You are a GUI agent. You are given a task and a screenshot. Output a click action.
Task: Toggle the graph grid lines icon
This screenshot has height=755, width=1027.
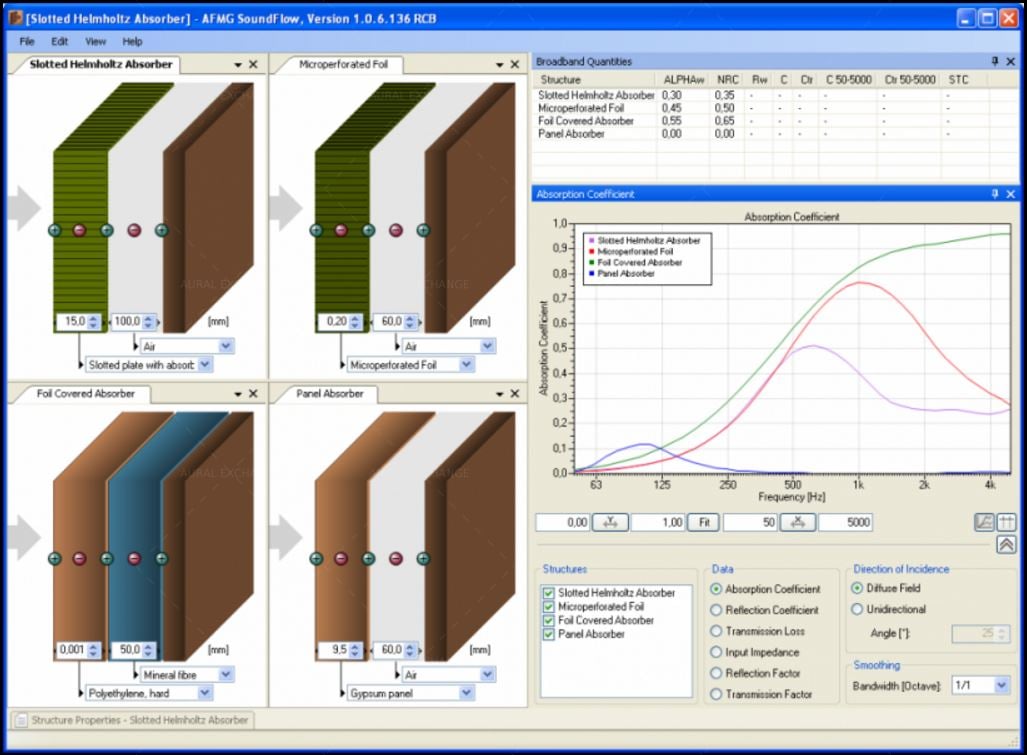click(1006, 522)
